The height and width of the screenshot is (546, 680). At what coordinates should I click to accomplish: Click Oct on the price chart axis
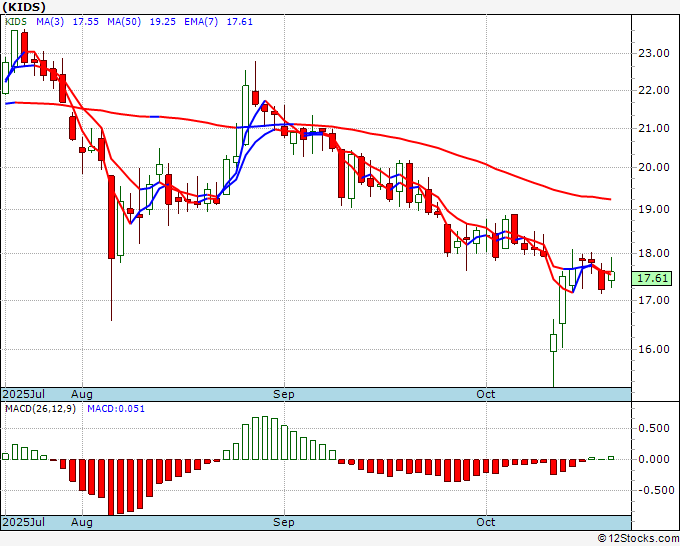pyautogui.click(x=486, y=394)
